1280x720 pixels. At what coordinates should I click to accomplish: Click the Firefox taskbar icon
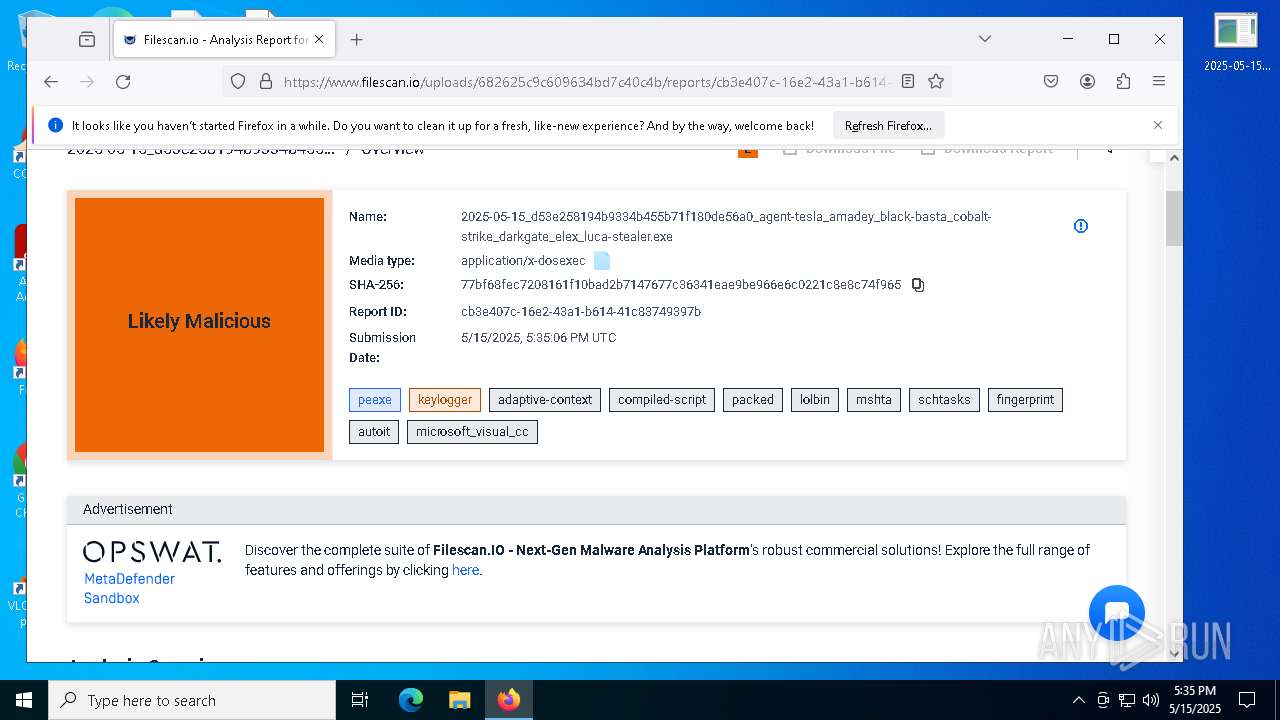[x=508, y=700]
